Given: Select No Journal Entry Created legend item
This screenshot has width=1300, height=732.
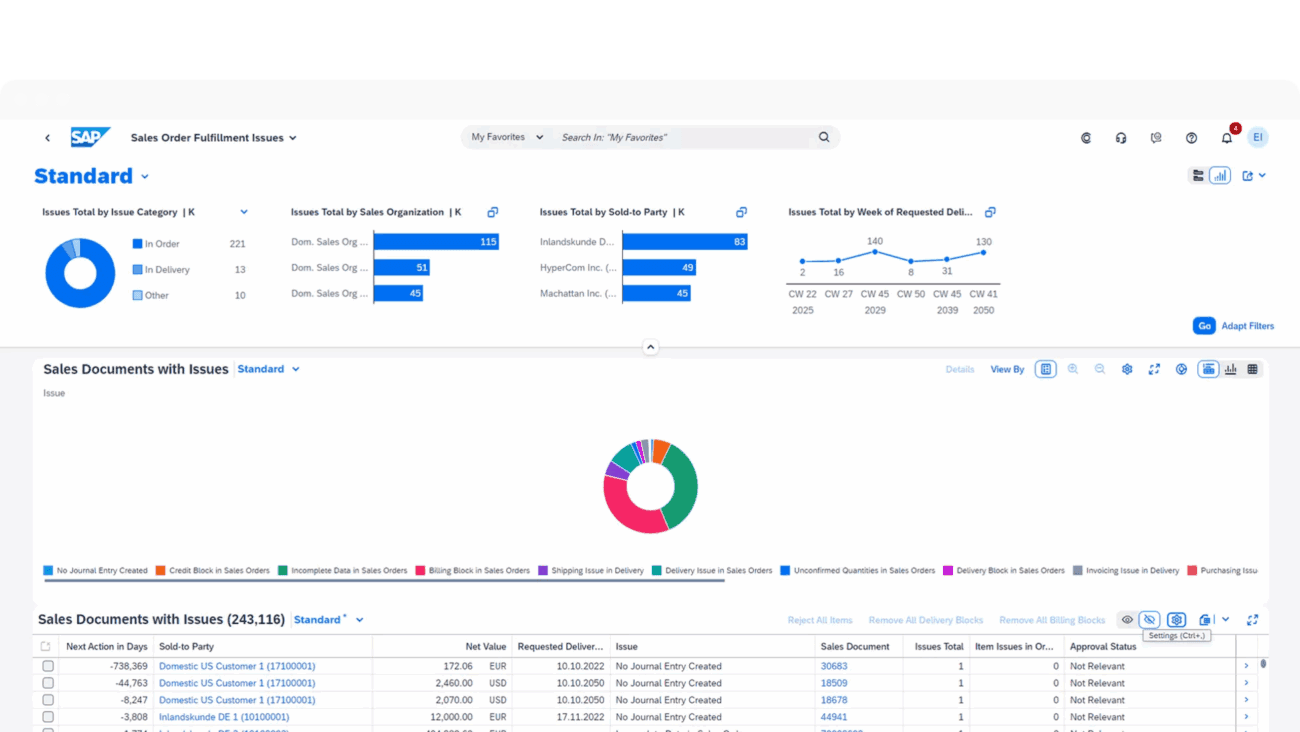Looking at the screenshot, I should click(x=95, y=570).
